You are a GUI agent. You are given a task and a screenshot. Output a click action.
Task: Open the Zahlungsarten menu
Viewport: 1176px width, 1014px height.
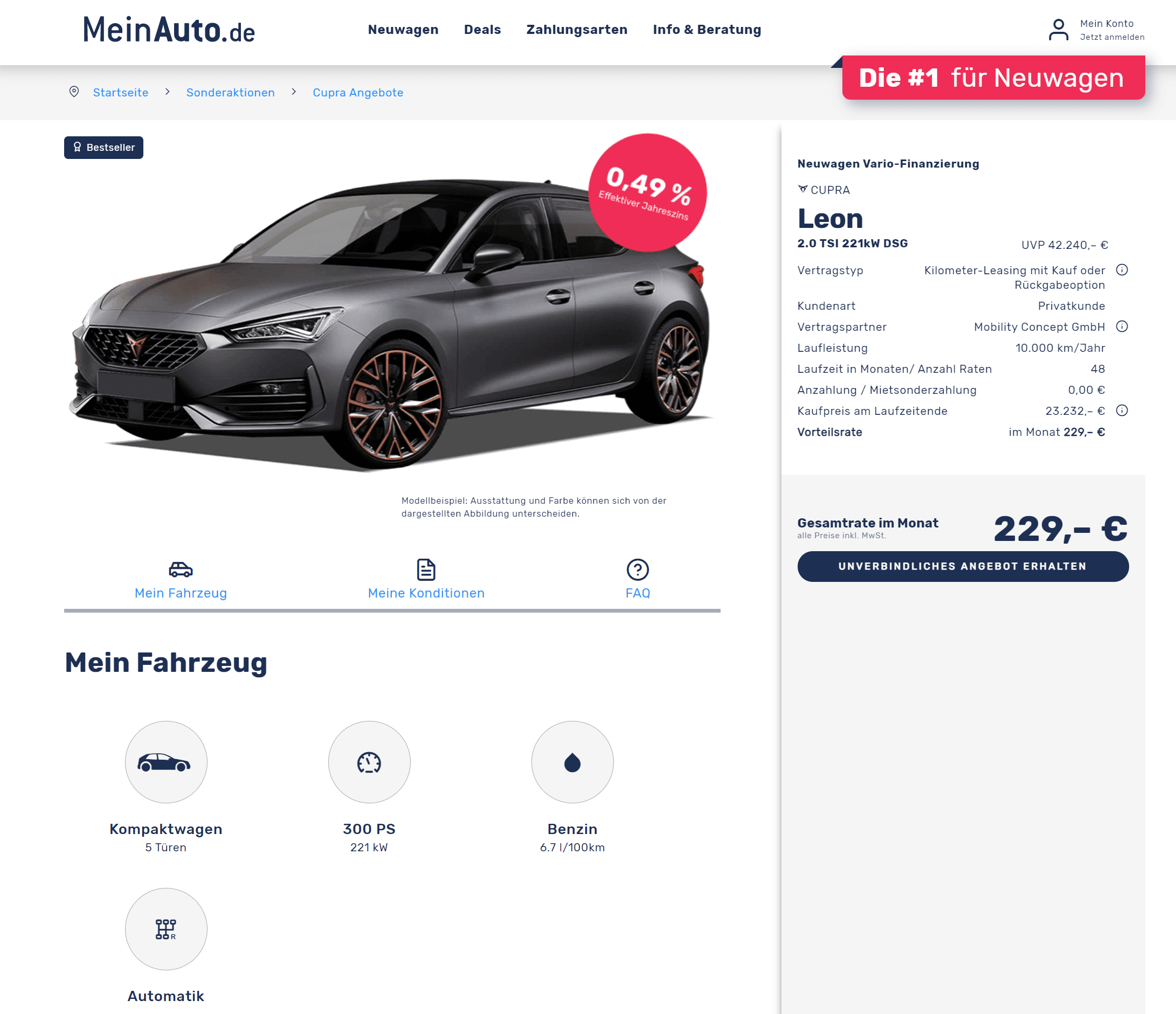pyautogui.click(x=577, y=30)
